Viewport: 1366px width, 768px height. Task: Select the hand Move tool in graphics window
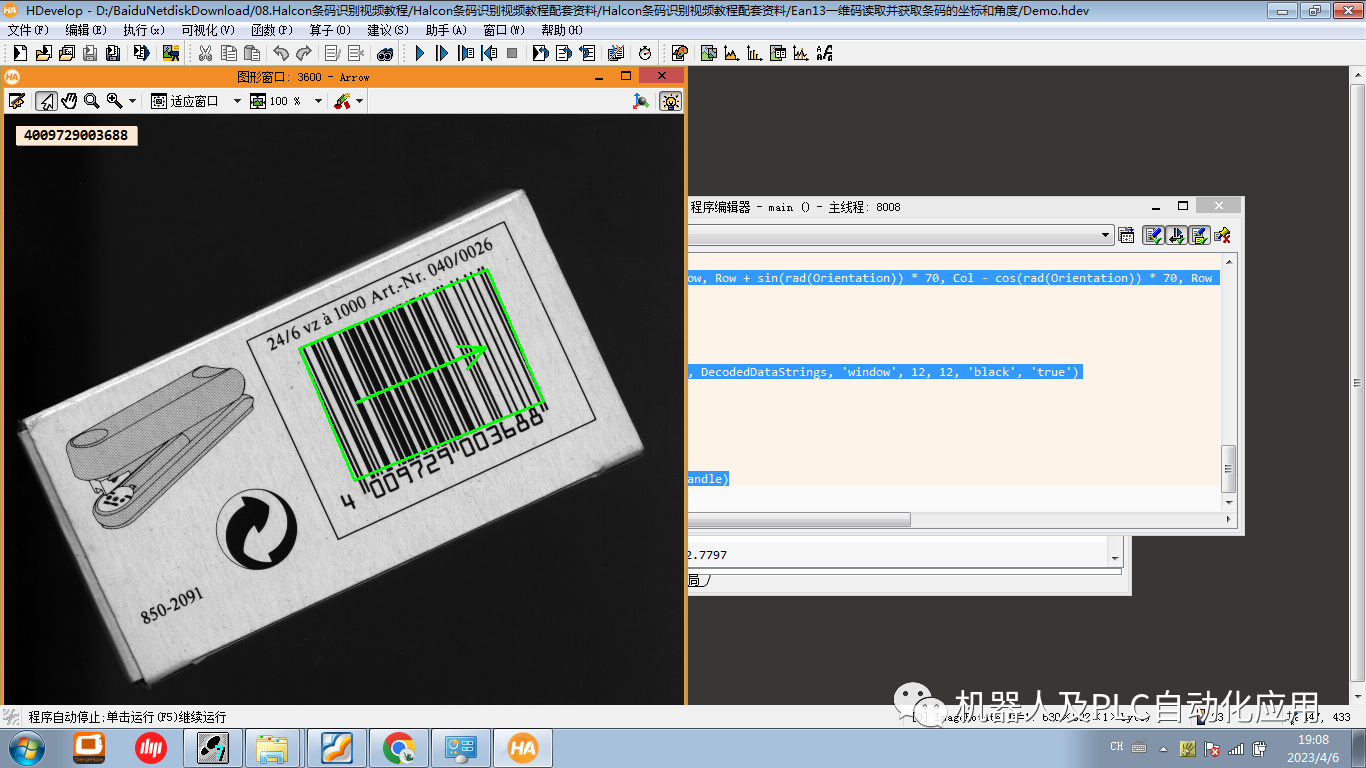[x=69, y=101]
